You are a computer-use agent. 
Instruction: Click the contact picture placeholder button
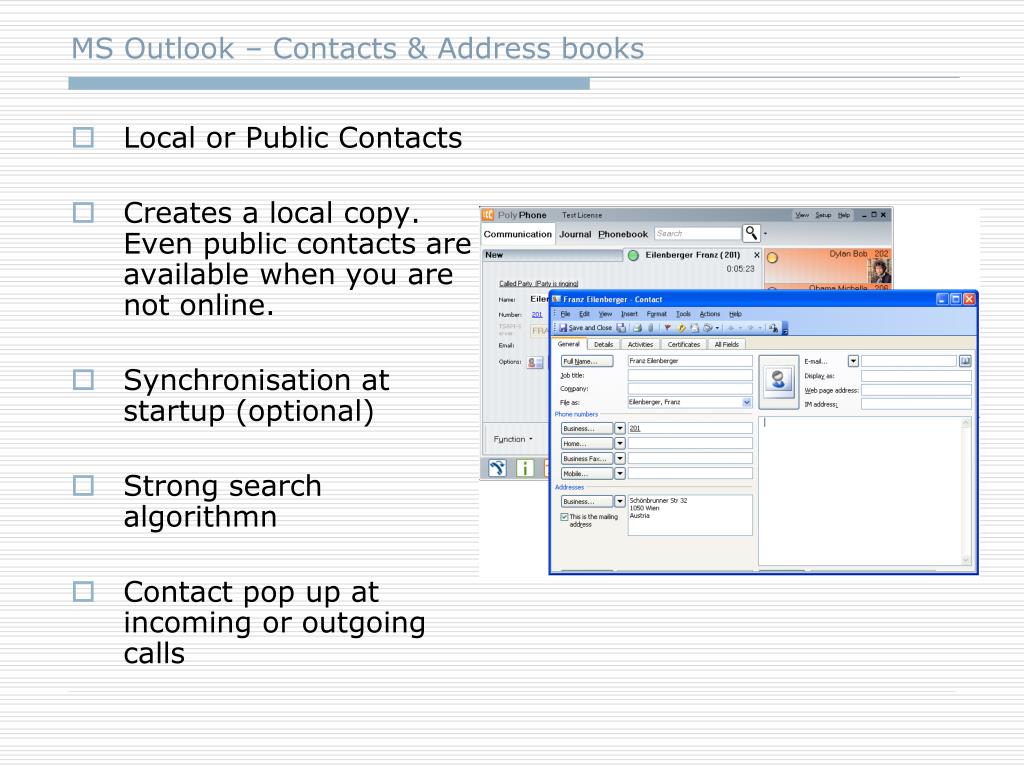point(778,381)
